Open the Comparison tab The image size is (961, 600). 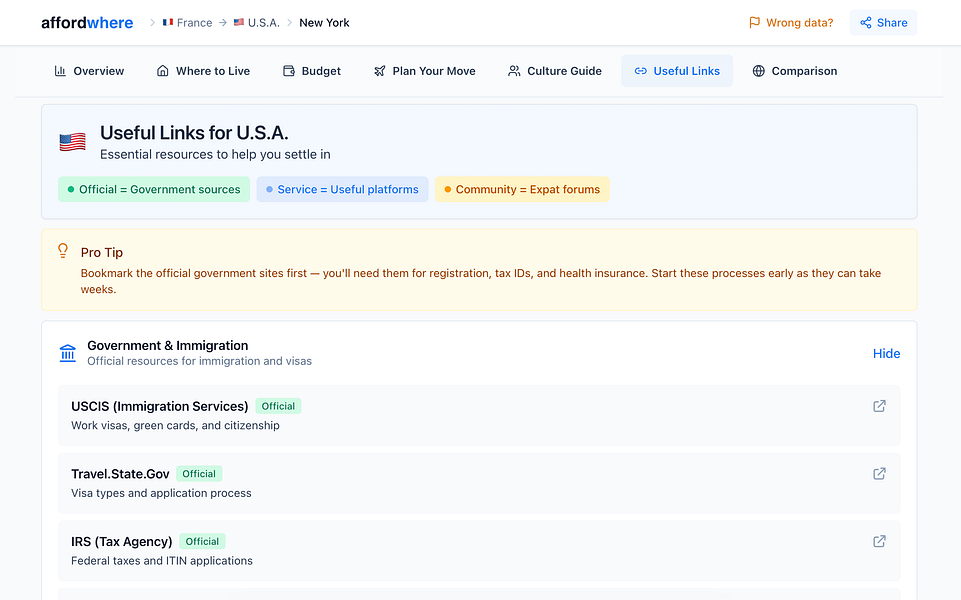[794, 71]
